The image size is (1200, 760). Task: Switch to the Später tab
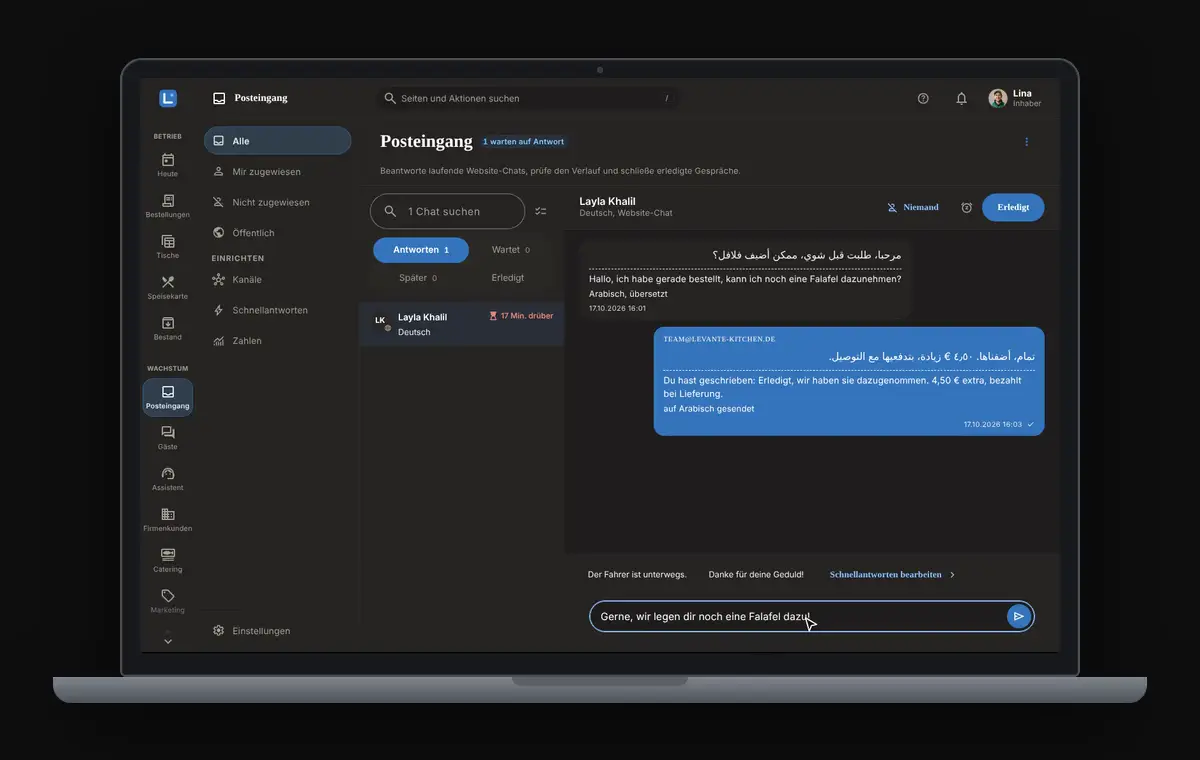click(418, 278)
